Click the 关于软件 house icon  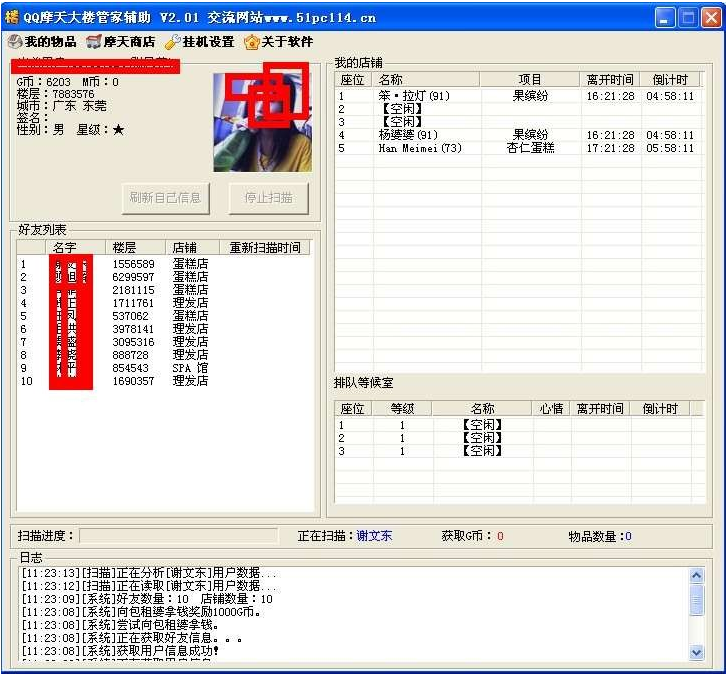pos(252,42)
